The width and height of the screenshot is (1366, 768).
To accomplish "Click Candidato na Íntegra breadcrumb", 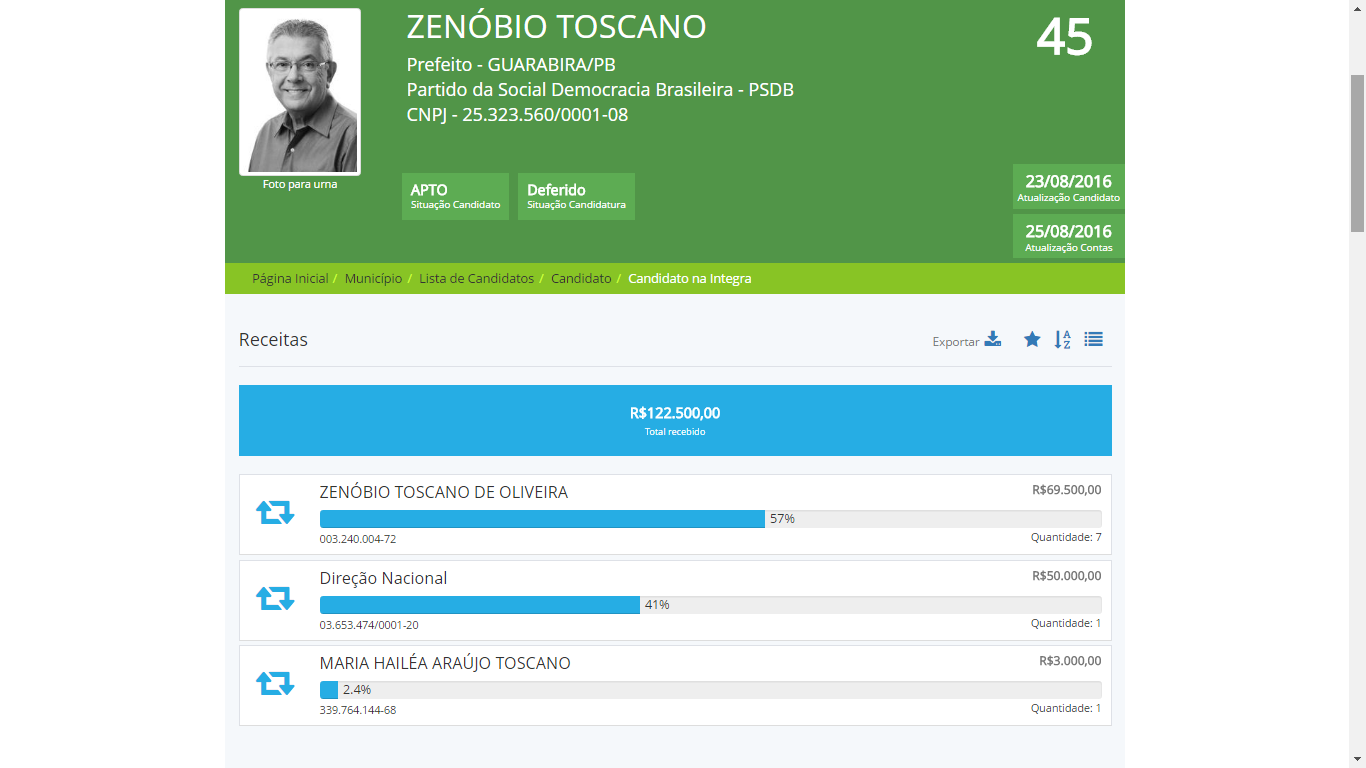I will tap(689, 278).
